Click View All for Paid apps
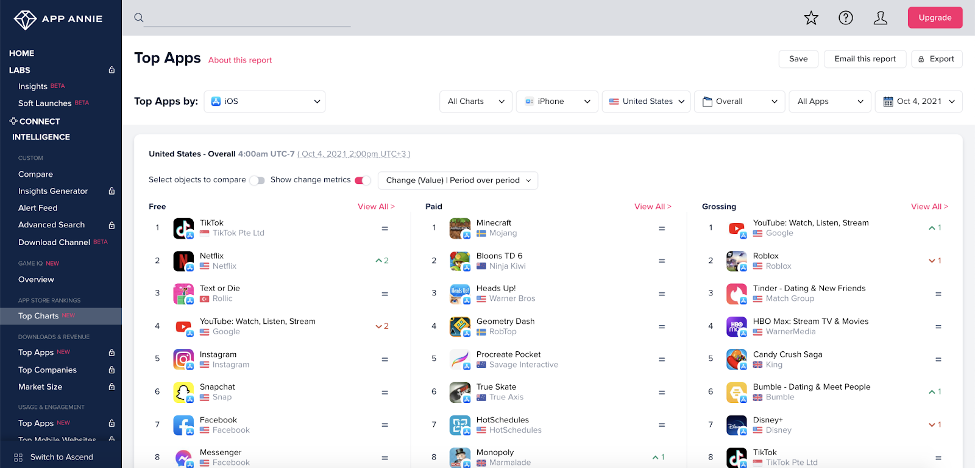Image resolution: width=977 pixels, height=468 pixels. coord(652,207)
